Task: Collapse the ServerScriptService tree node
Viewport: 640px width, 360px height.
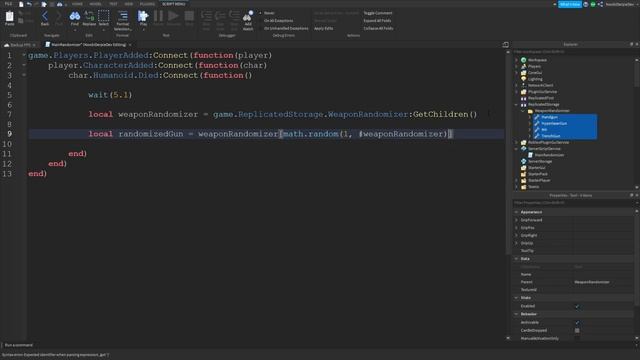Action: click(x=516, y=149)
